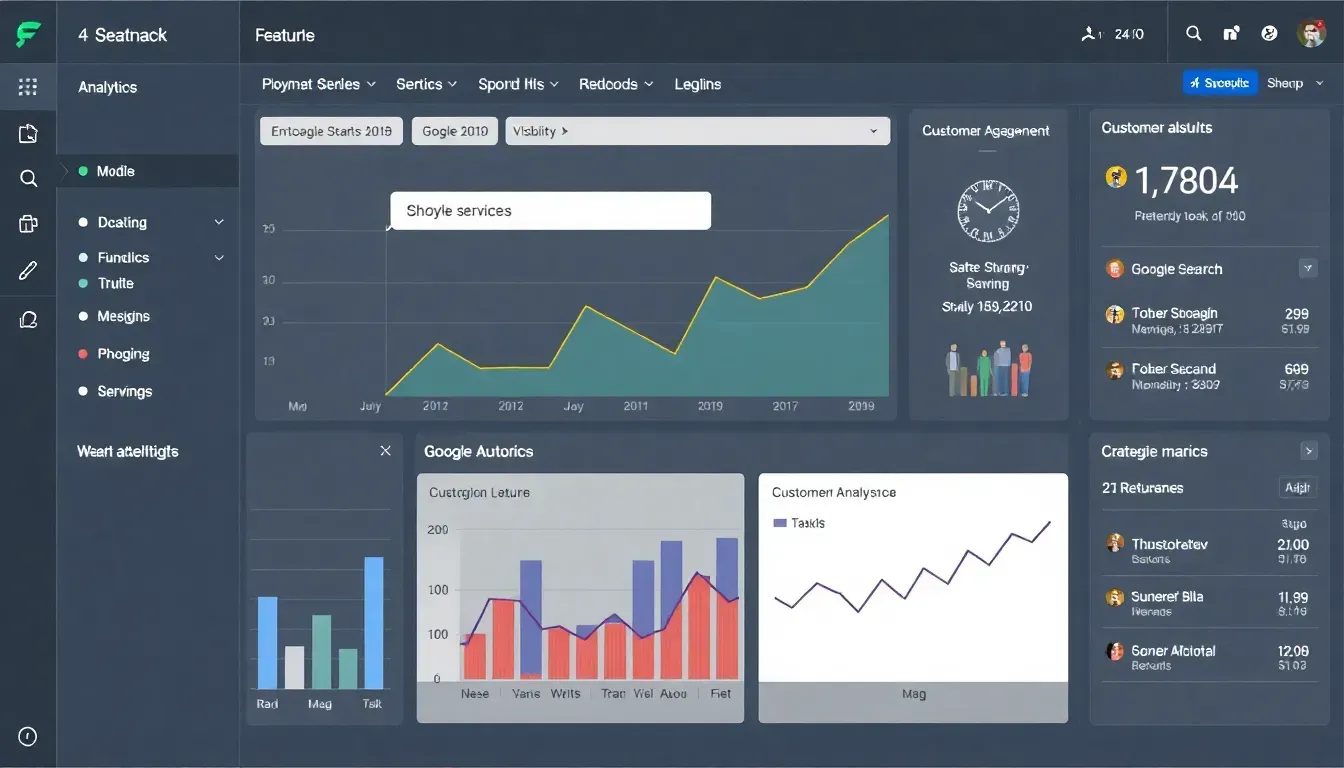Click the blue Scveults button

[1219, 83]
